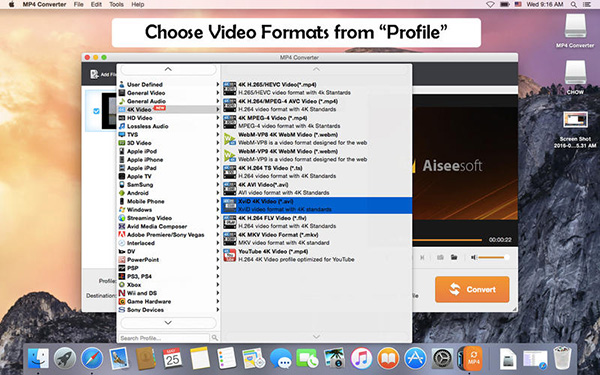Choose the Apple iPod device icon
Screen dimensions: 600x375
pos(122,151)
